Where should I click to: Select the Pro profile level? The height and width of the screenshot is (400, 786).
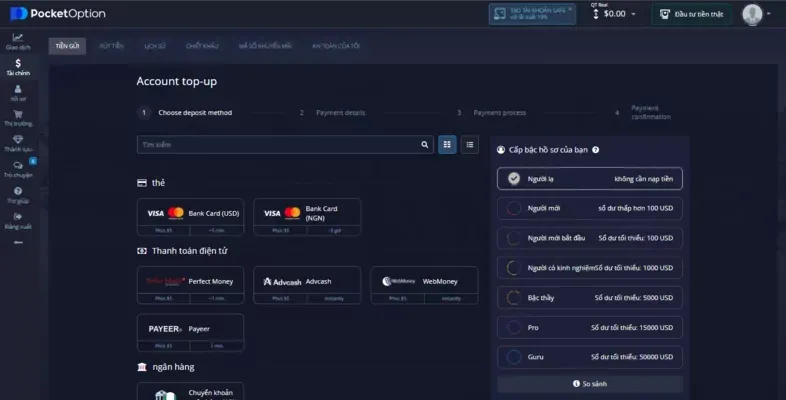pyautogui.click(x=590, y=327)
